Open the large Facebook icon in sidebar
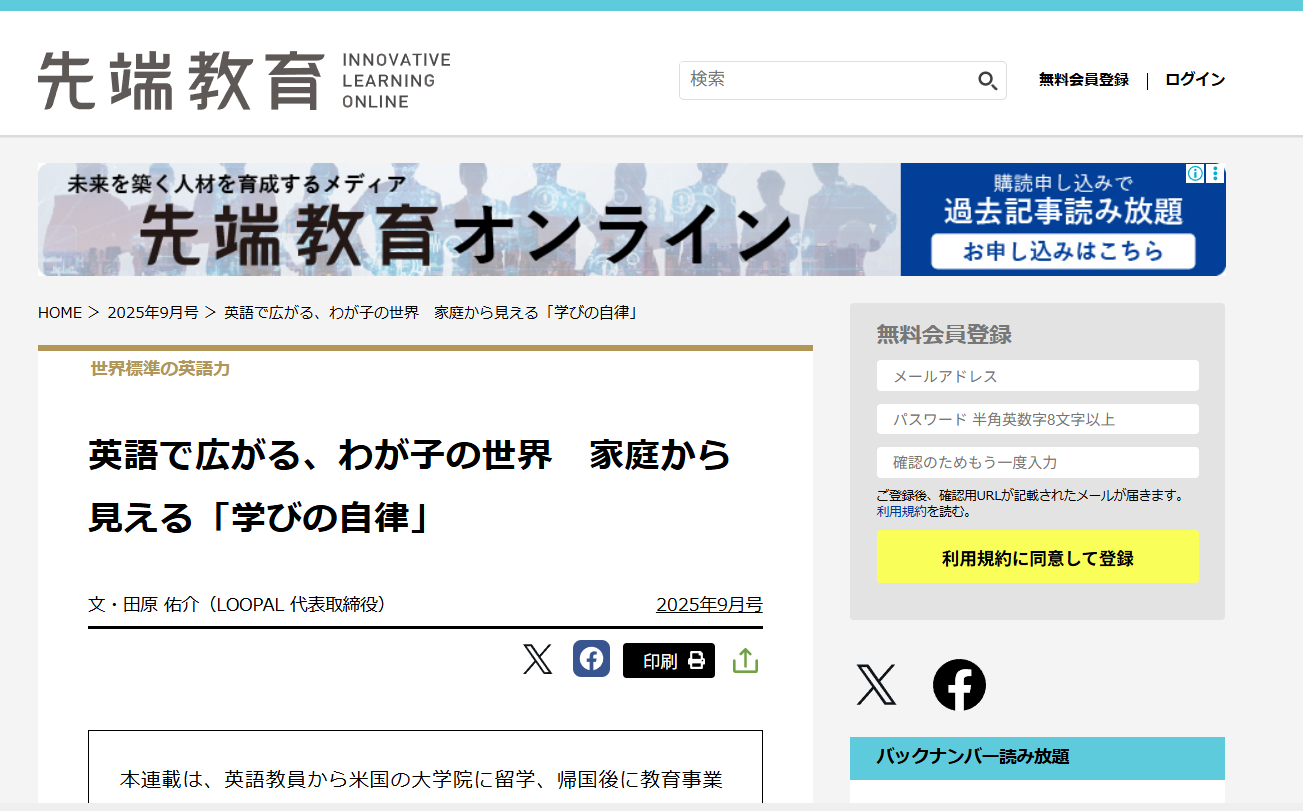1303x811 pixels. [x=959, y=685]
